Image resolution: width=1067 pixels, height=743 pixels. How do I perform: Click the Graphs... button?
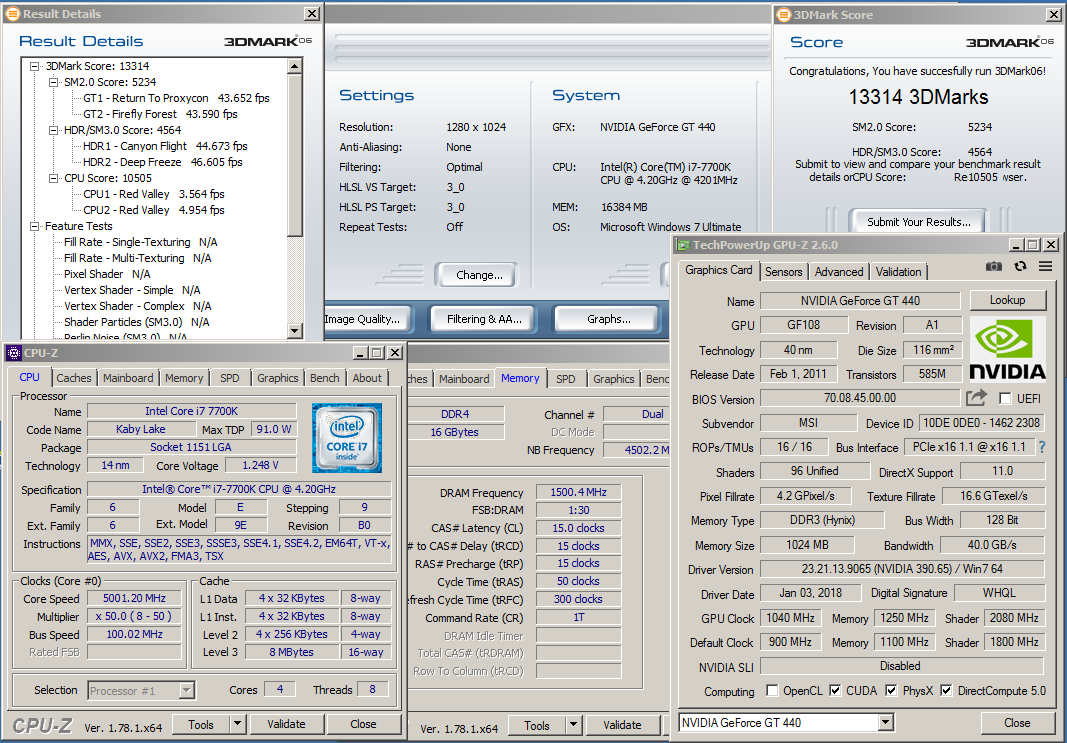(608, 319)
